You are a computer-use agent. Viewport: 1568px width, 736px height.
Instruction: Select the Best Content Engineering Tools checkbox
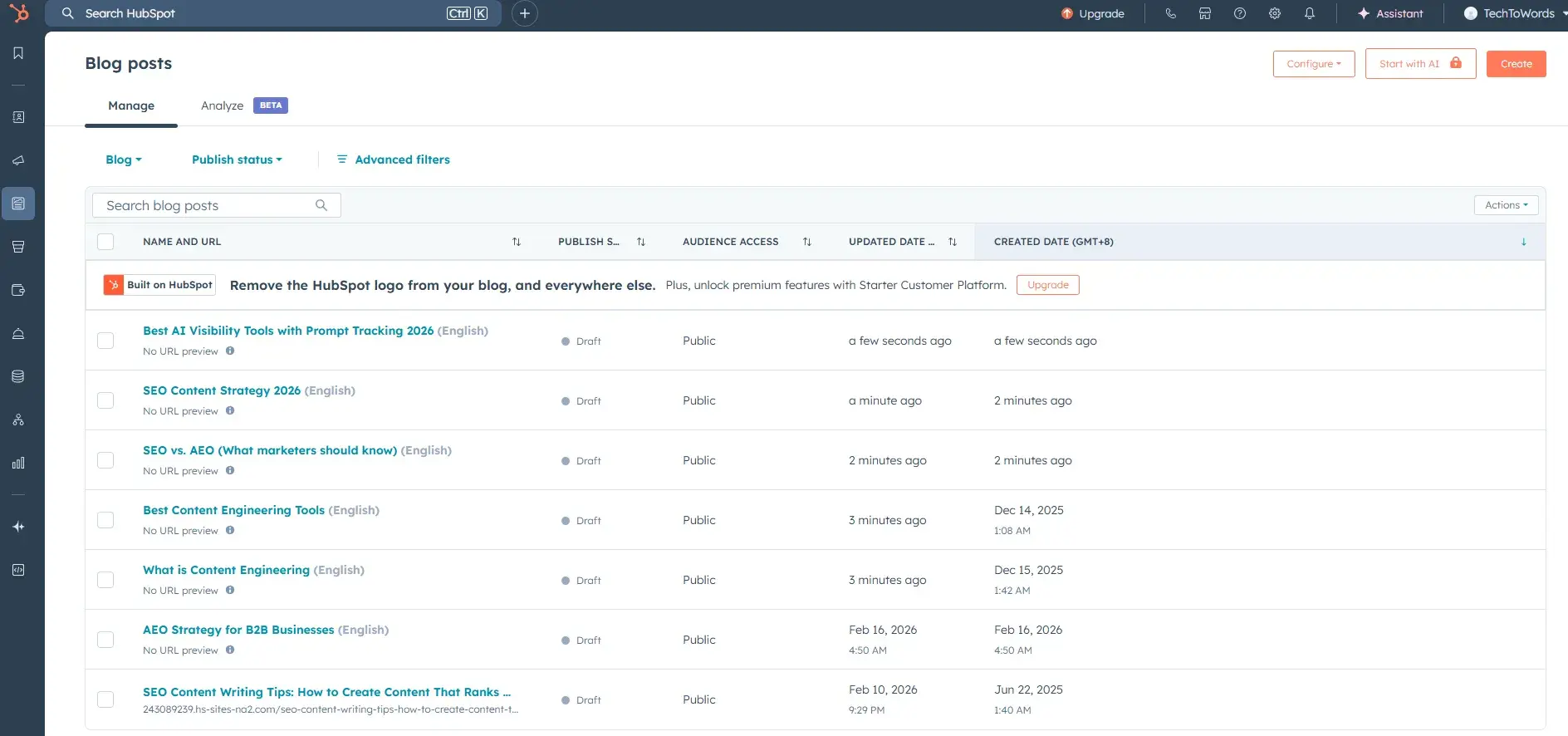click(105, 520)
